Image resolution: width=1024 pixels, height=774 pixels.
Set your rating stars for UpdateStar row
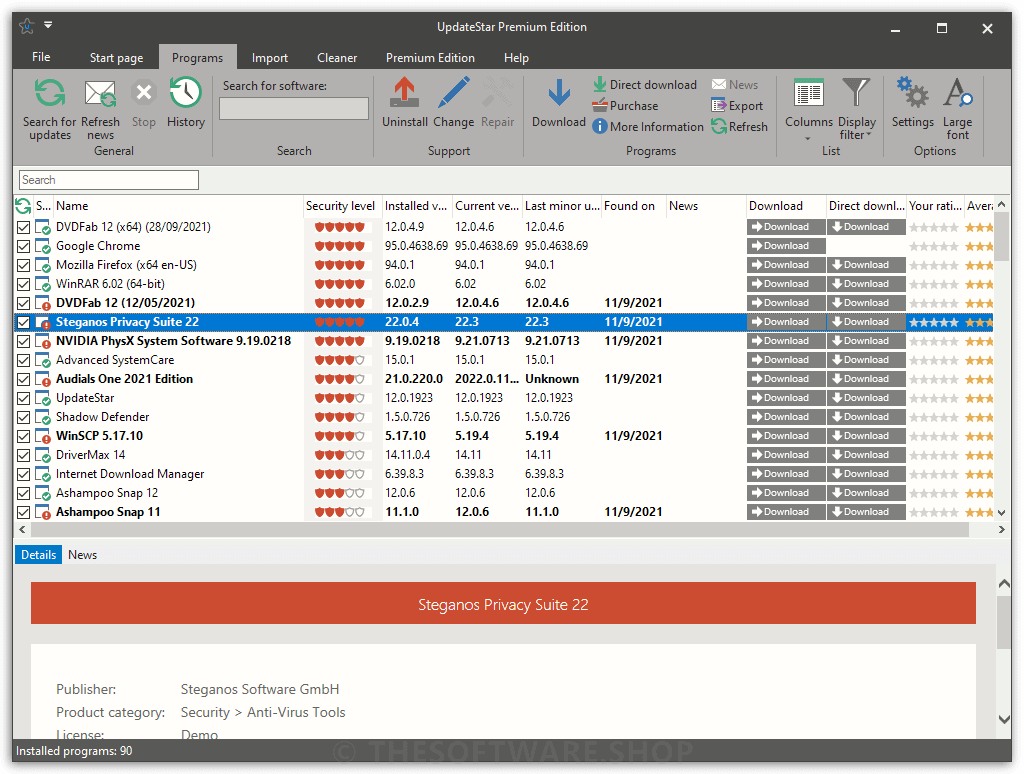click(934, 398)
